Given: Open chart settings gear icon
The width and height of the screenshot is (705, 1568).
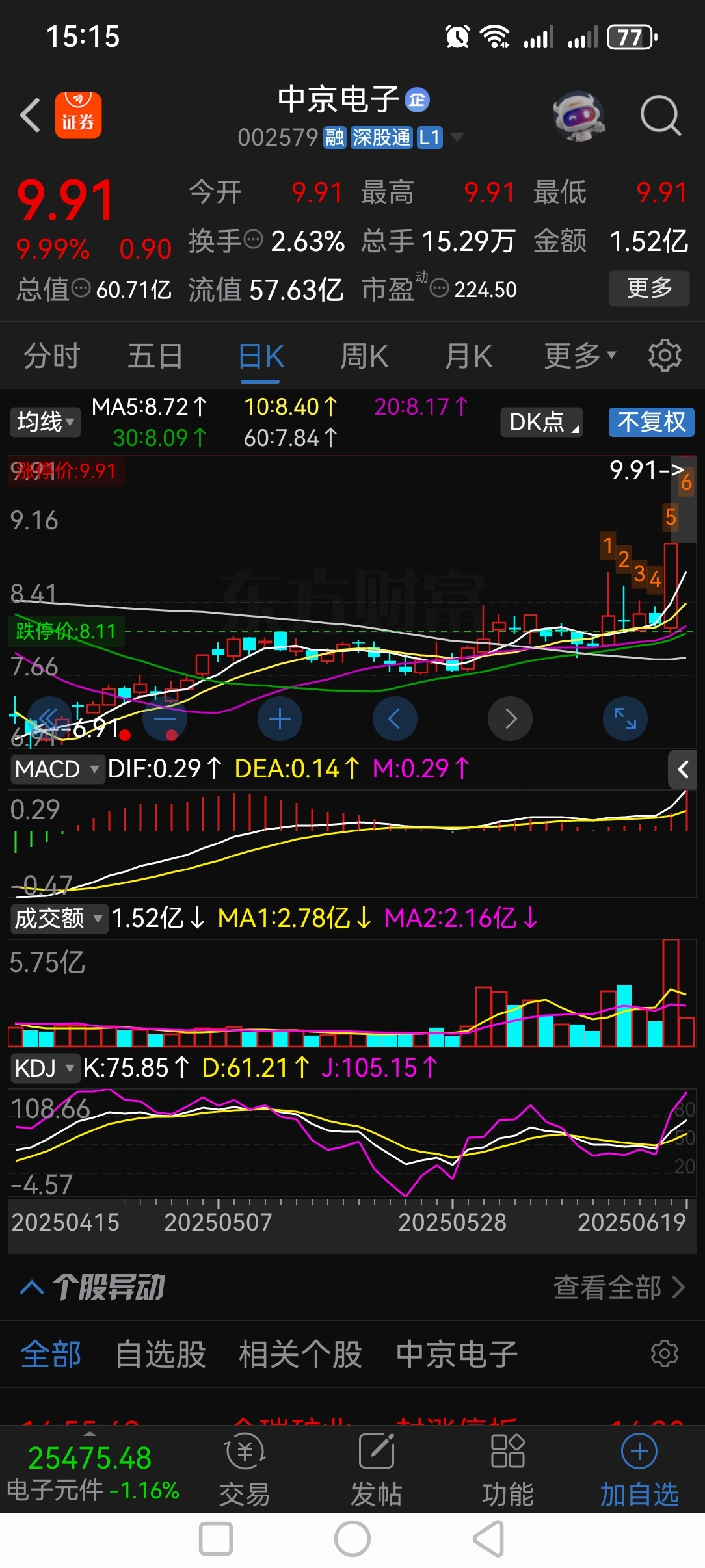Looking at the screenshot, I should (665, 356).
